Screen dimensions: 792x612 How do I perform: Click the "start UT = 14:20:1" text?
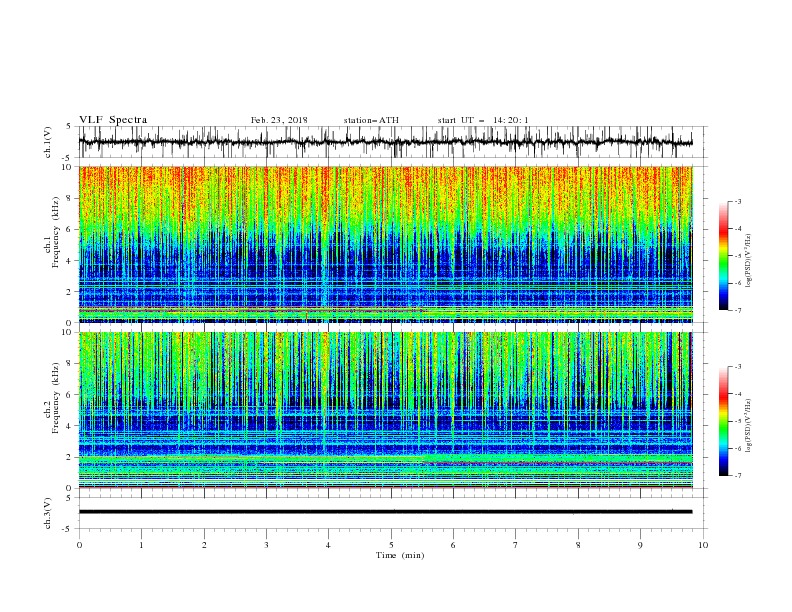point(483,120)
